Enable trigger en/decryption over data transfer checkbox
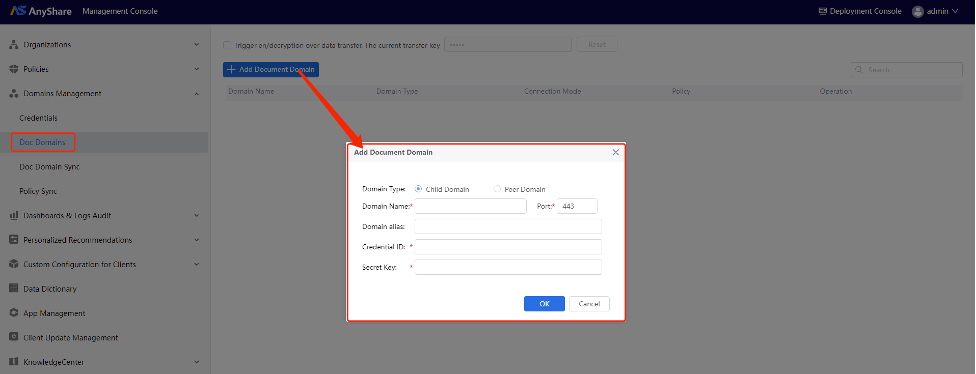The height and width of the screenshot is (374, 976). click(x=227, y=45)
